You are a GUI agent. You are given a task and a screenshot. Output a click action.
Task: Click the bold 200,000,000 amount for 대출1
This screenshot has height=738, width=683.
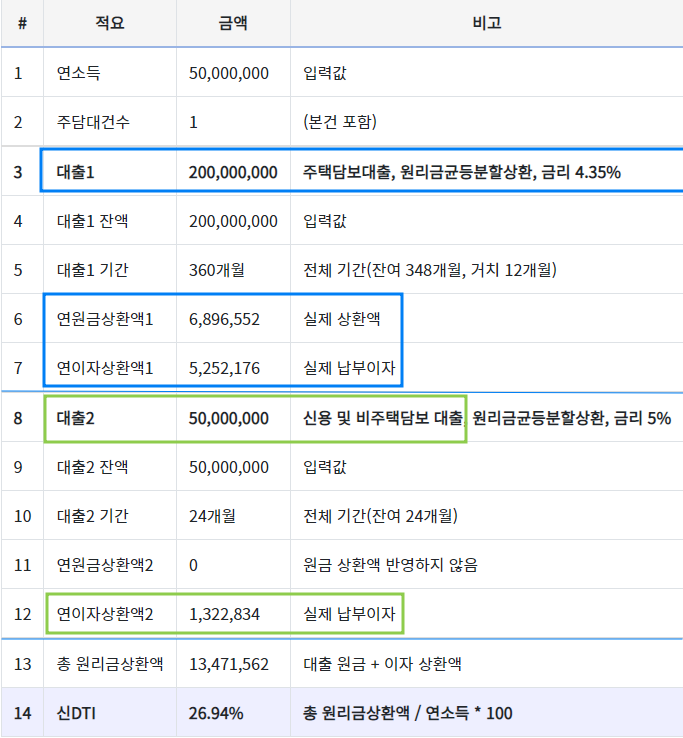pyautogui.click(x=233, y=172)
